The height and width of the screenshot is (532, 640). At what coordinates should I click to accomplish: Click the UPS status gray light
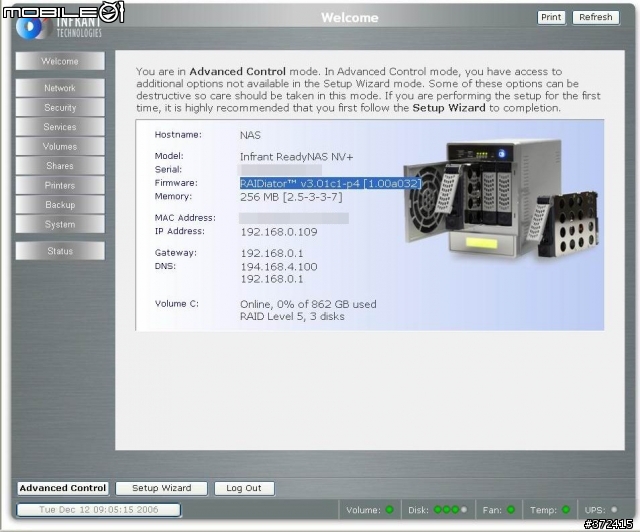point(614,510)
